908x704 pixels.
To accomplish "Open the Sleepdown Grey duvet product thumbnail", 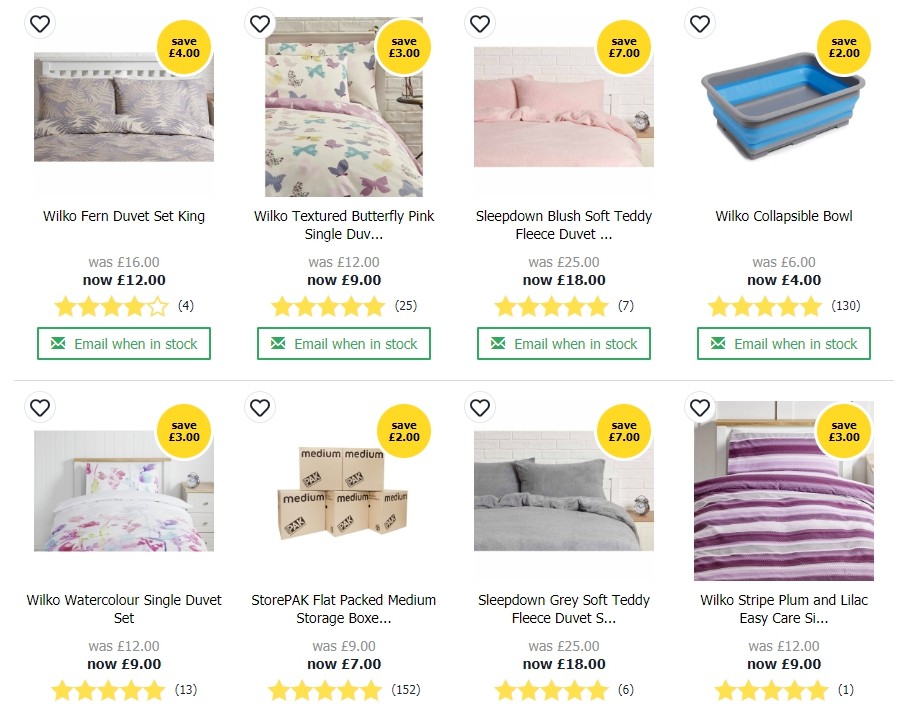I will 563,490.
